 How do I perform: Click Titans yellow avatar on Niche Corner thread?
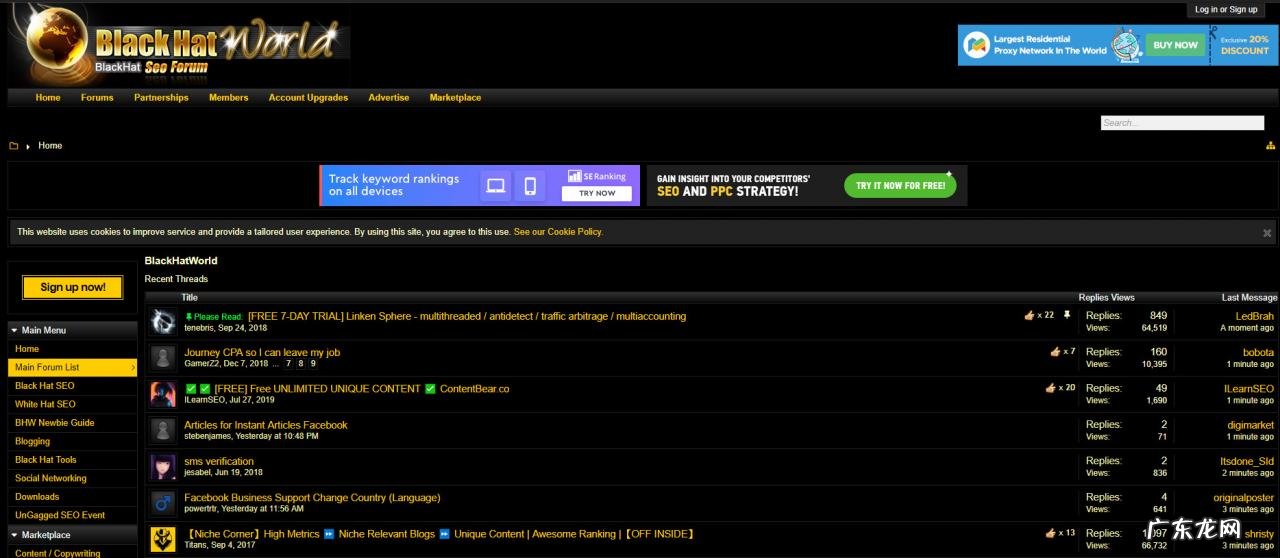click(x=163, y=539)
